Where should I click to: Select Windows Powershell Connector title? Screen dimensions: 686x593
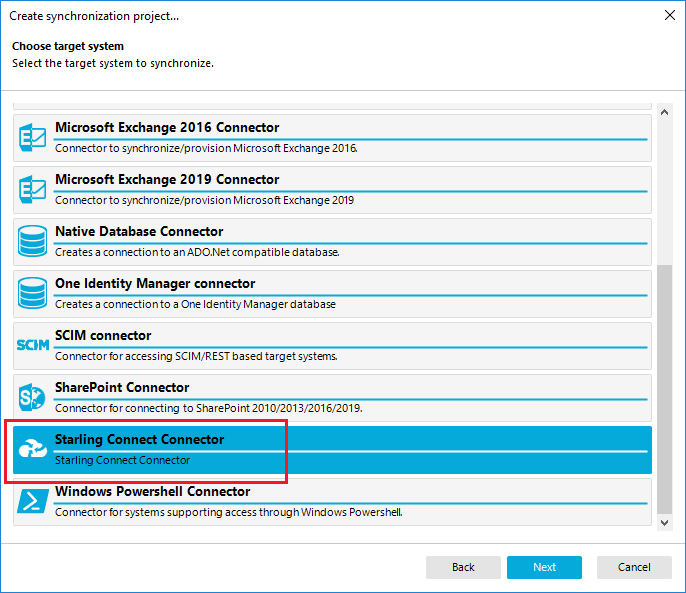(153, 492)
